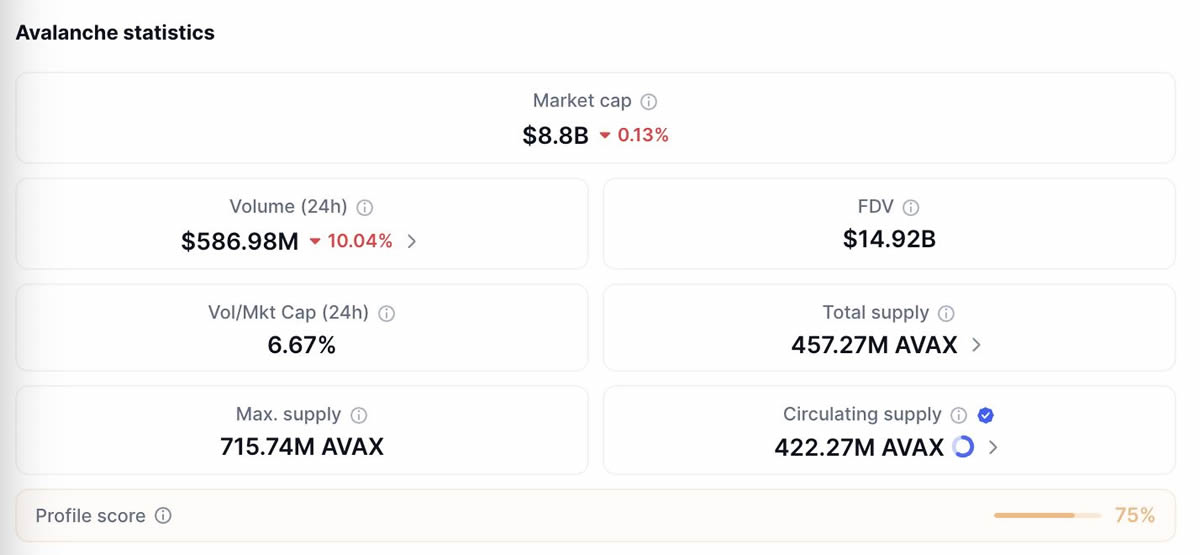Click the Volume (24h) info icon
Viewport: 1200px width, 555px height.
365,208
